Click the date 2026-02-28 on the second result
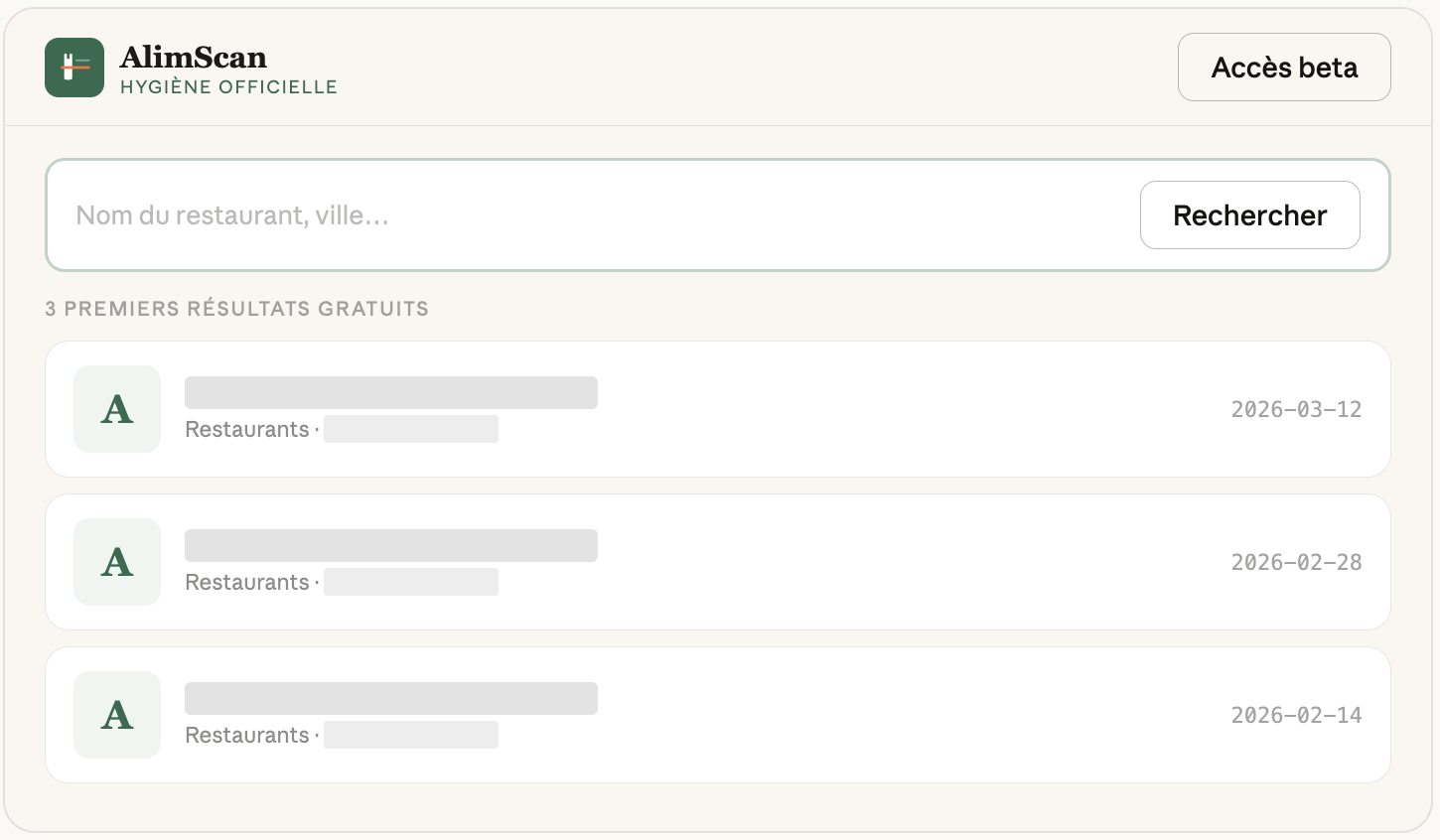The width and height of the screenshot is (1440, 840). click(1296, 561)
